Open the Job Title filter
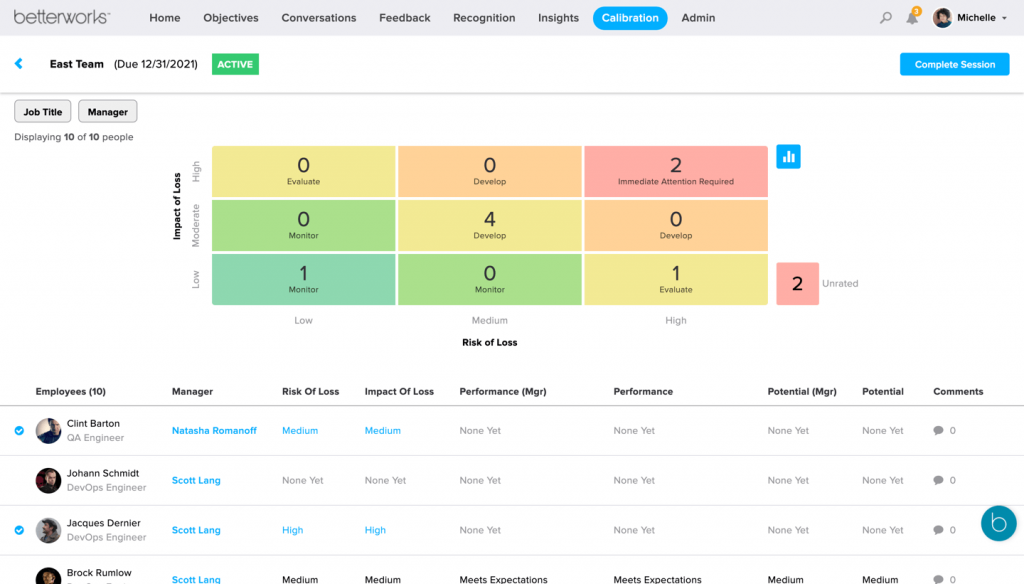This screenshot has height=584, width=1024. [42, 111]
